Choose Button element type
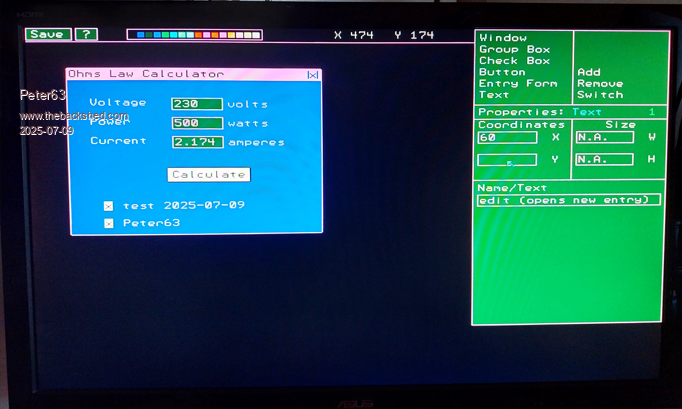Viewport: 682px width, 409px height. [x=502, y=72]
